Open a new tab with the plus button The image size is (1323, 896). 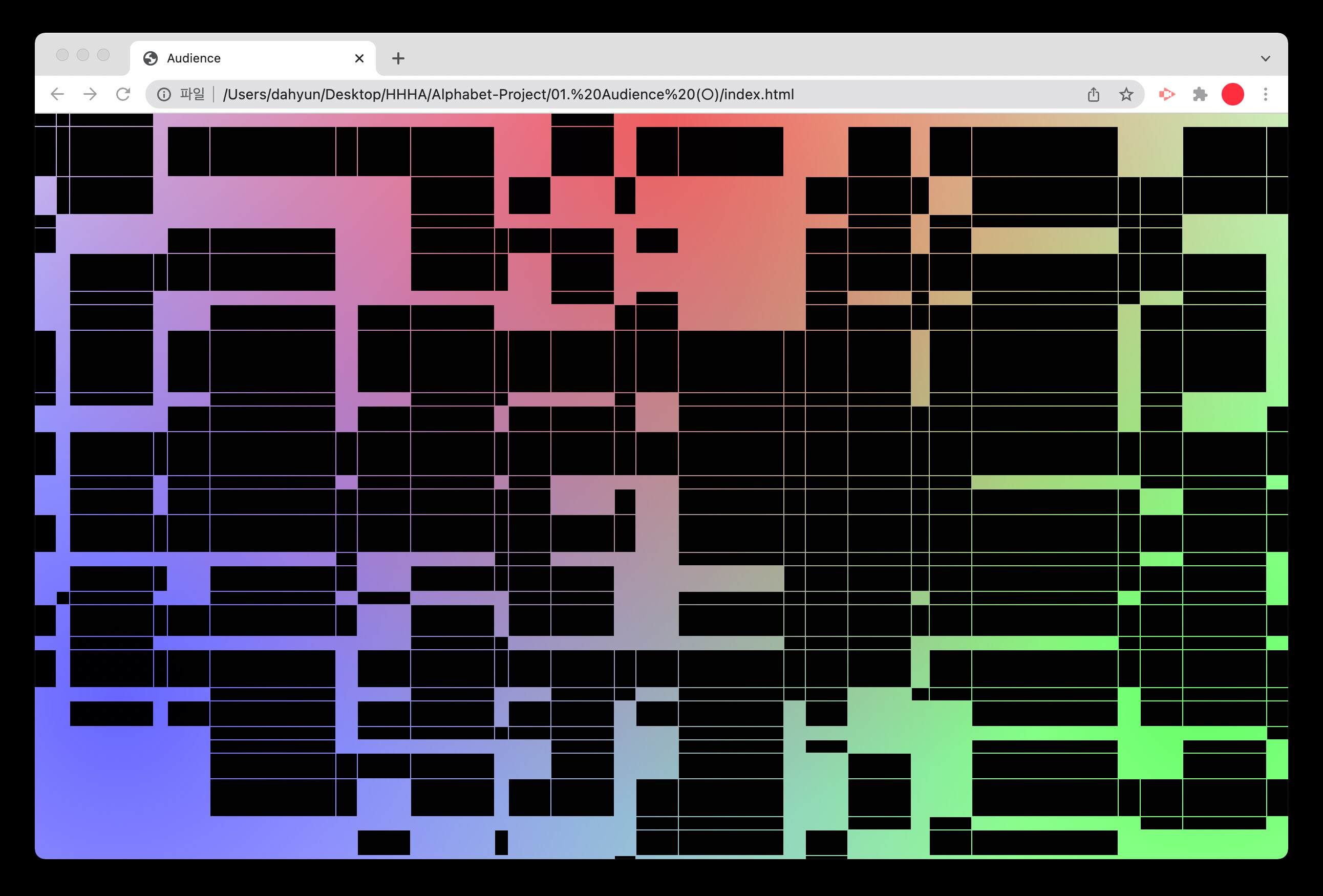[398, 59]
